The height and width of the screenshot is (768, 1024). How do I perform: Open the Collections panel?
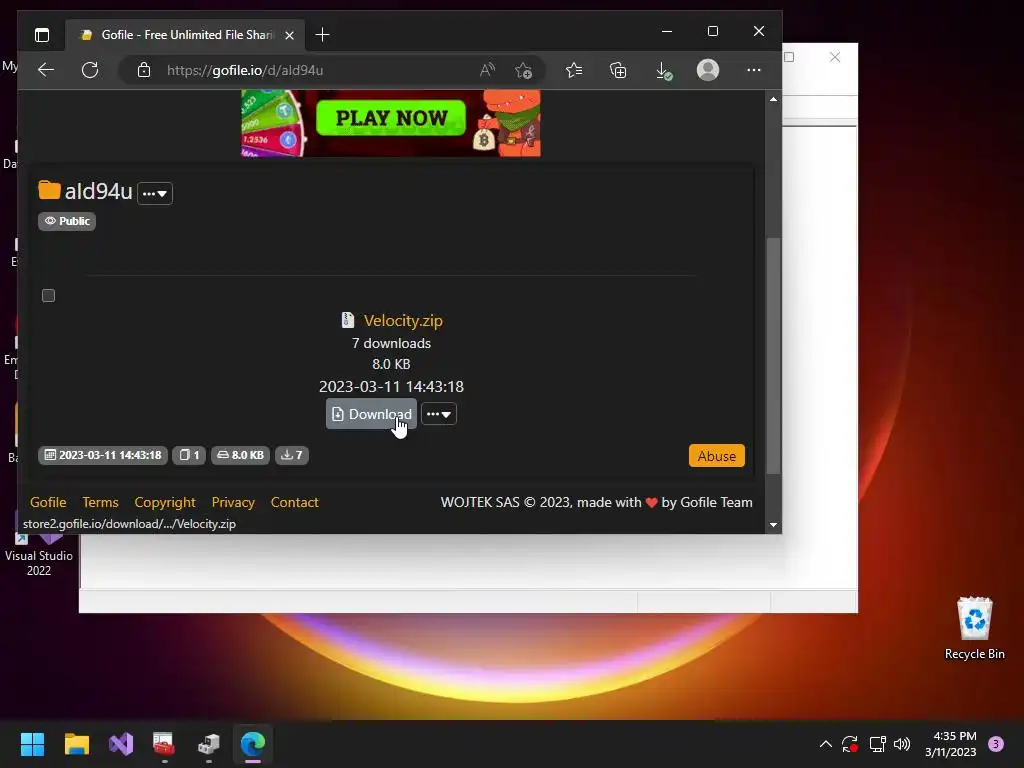(x=618, y=70)
